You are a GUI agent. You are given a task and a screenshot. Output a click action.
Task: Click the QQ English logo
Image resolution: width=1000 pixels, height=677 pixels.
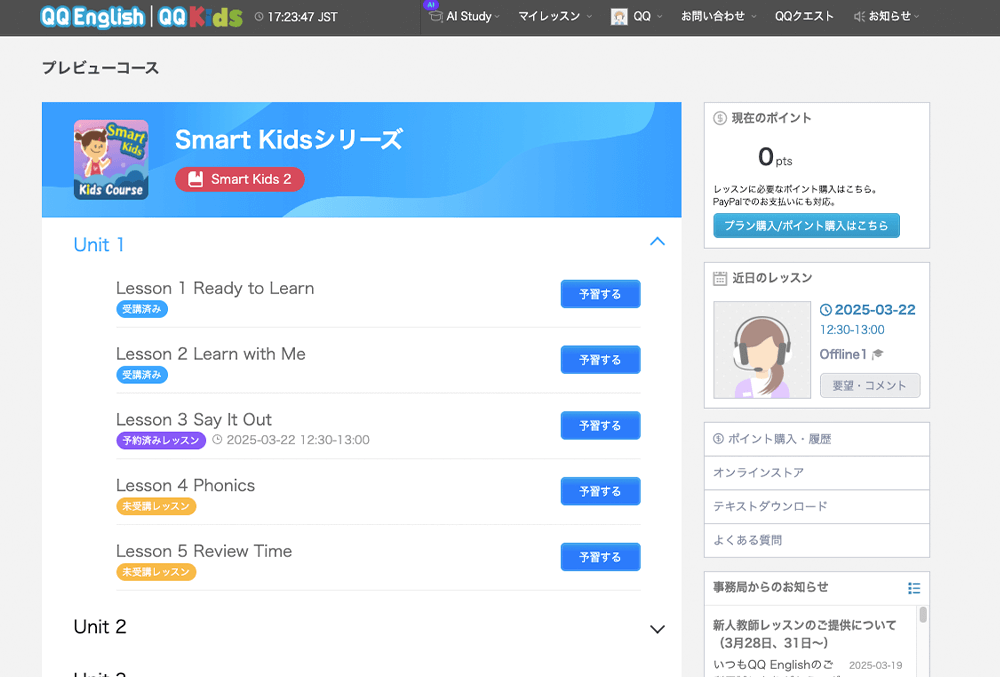tap(92, 17)
